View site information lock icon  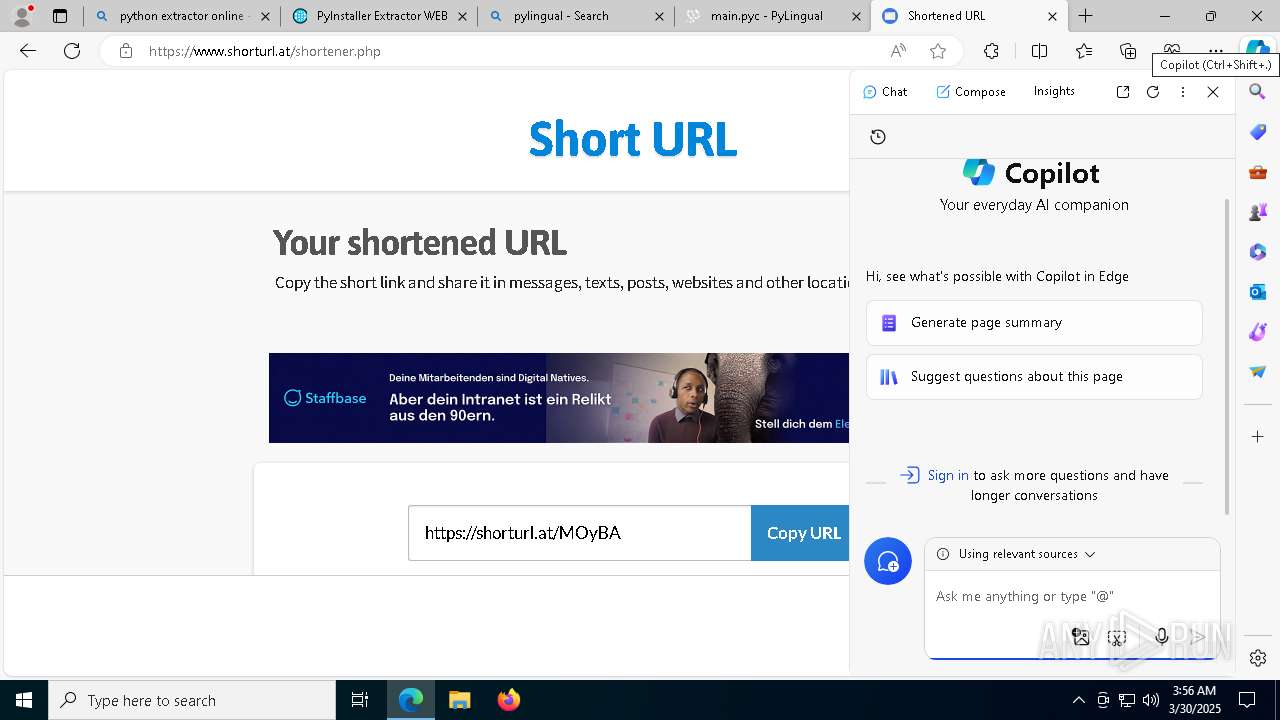coord(125,51)
